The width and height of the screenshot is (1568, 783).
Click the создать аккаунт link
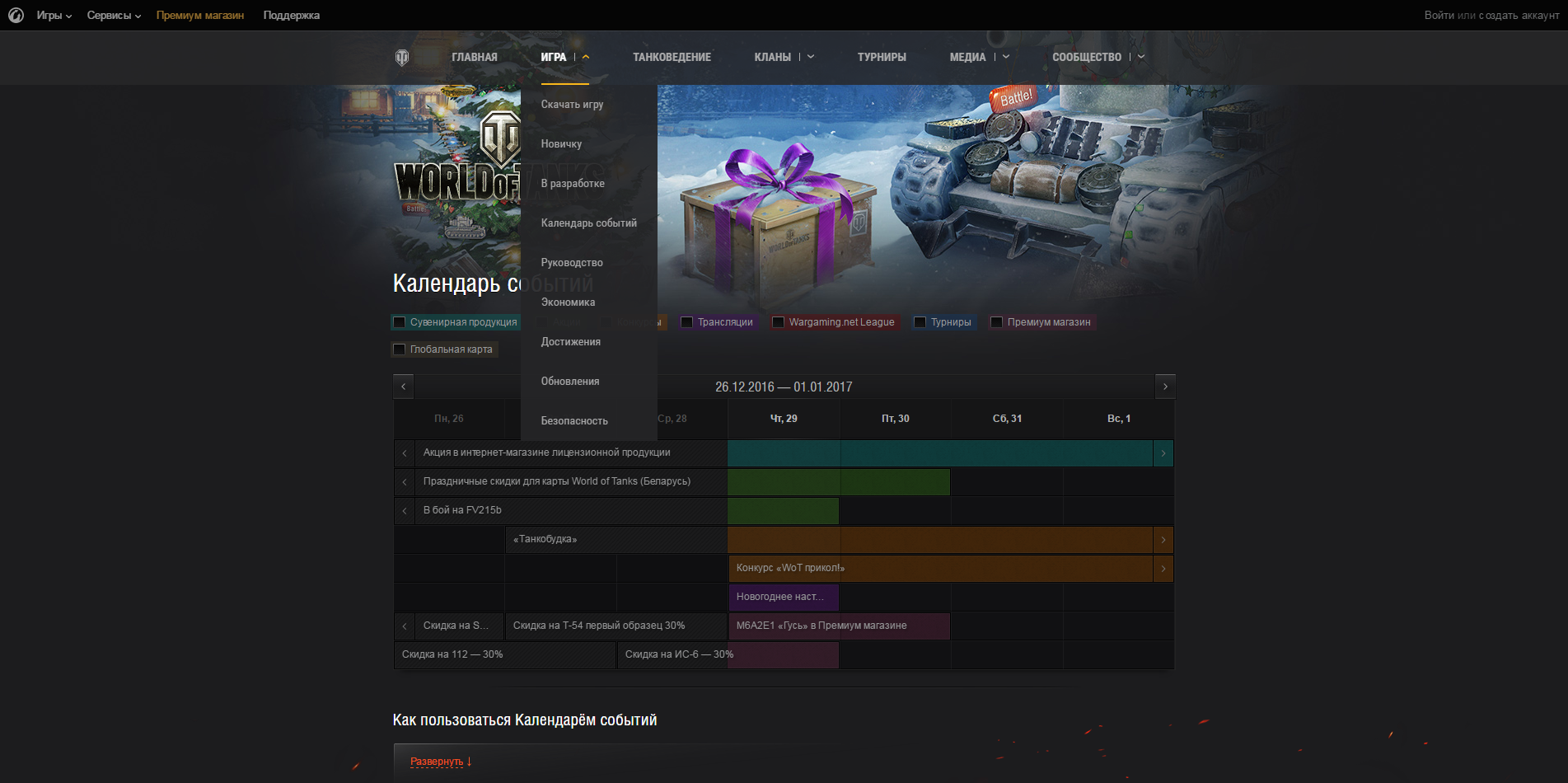pyautogui.click(x=1519, y=15)
